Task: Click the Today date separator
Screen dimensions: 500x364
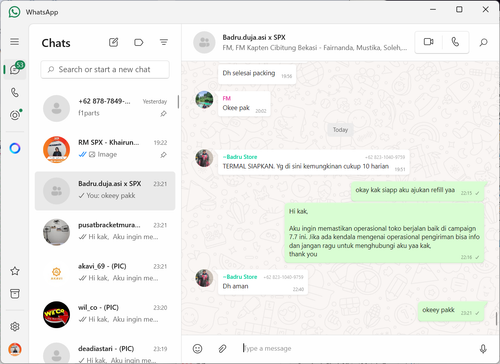Action: click(340, 130)
